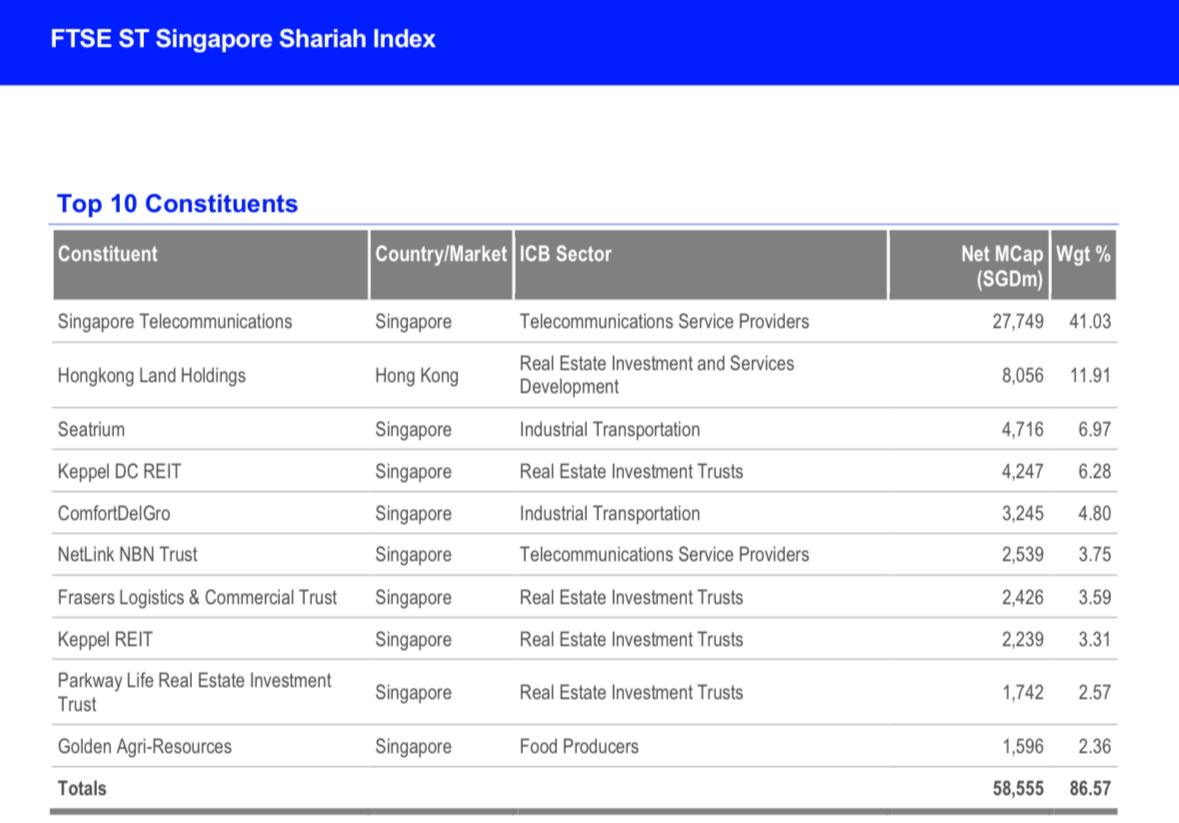Image resolution: width=1179 pixels, height=823 pixels.
Task: Select the 'ComfortDelGro' cell
Action: pos(114,513)
